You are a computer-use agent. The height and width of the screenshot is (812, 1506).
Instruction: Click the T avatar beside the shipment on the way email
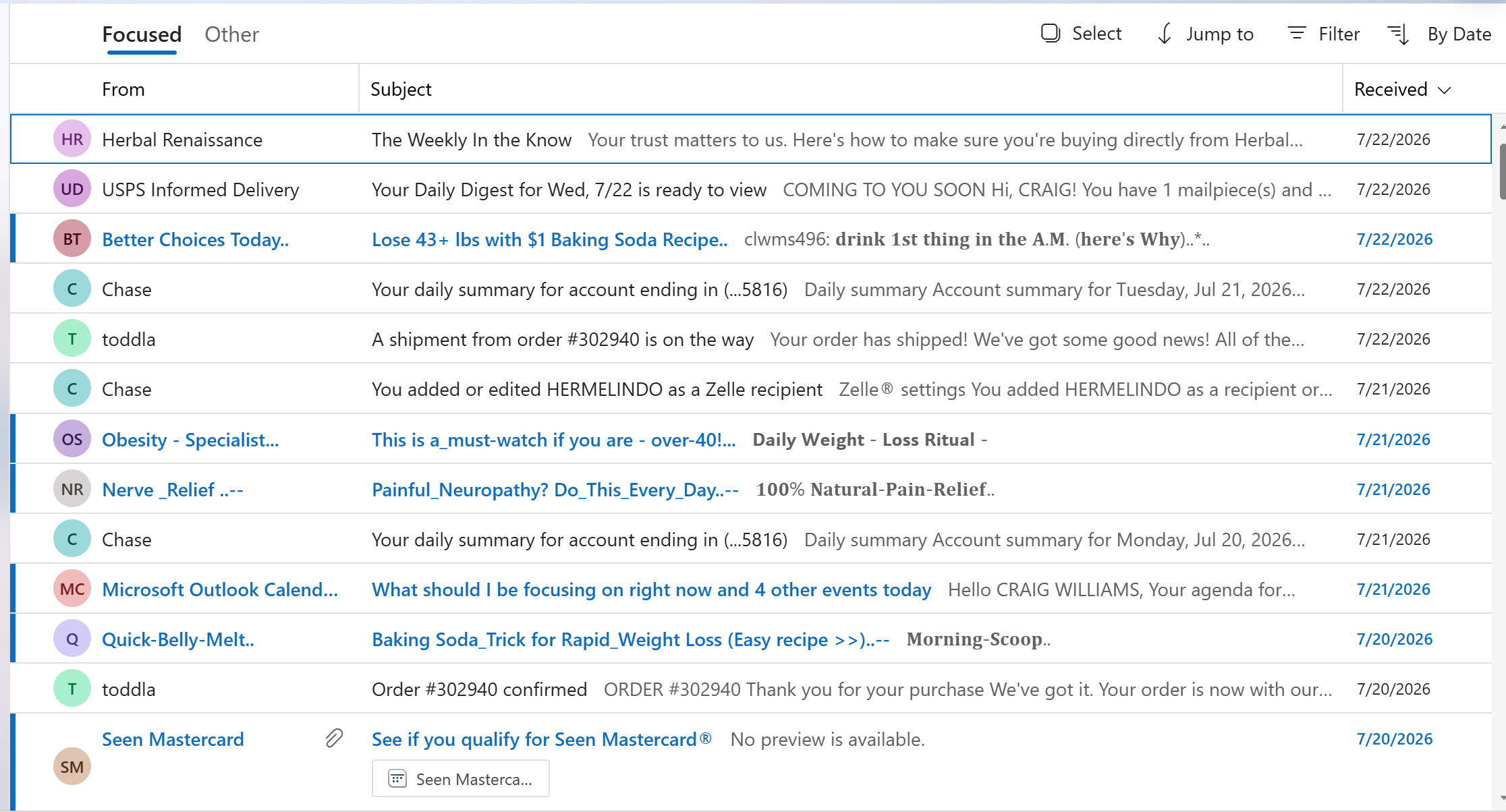[72, 339]
